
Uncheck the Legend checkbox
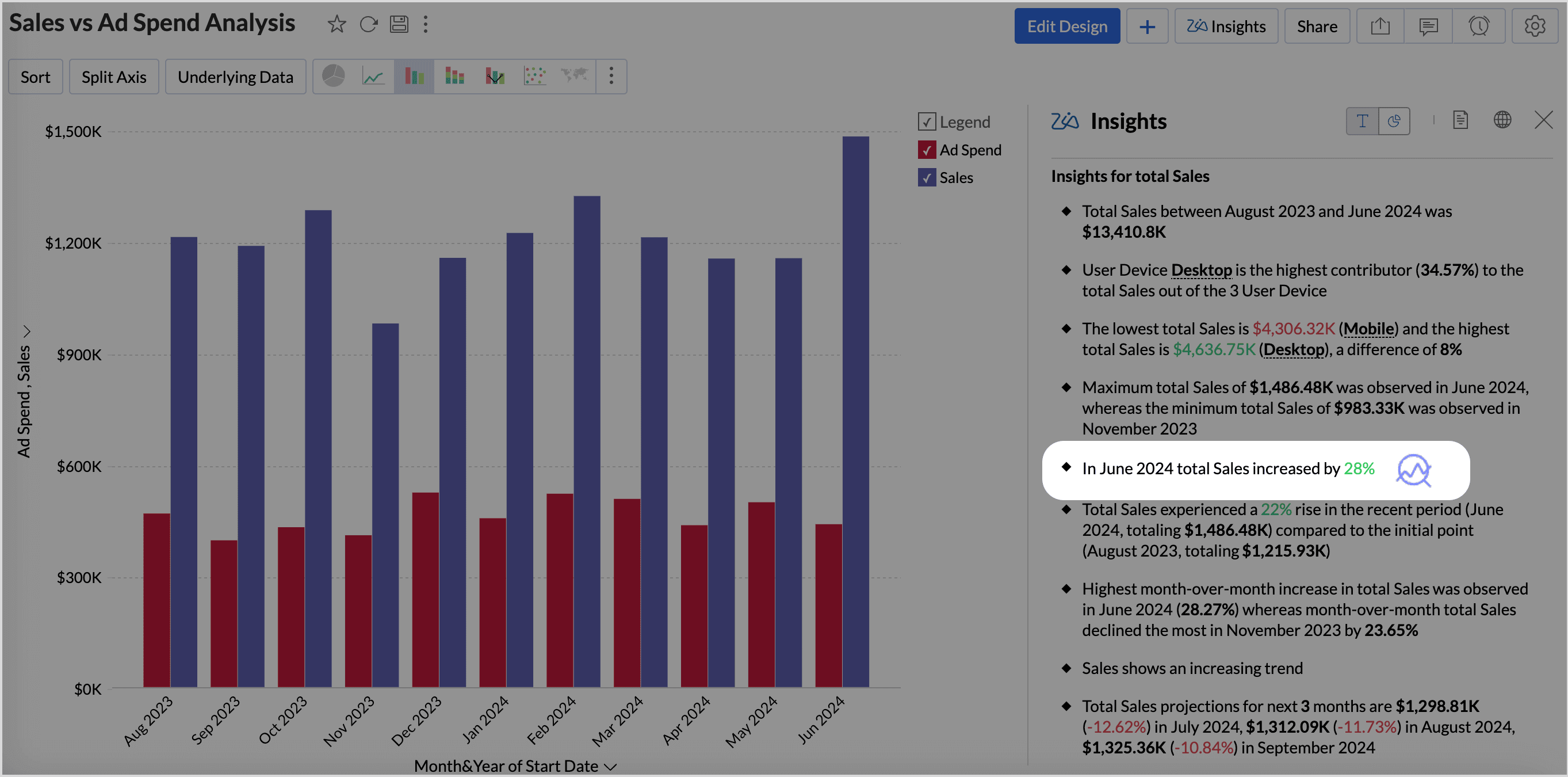pyautogui.click(x=927, y=122)
